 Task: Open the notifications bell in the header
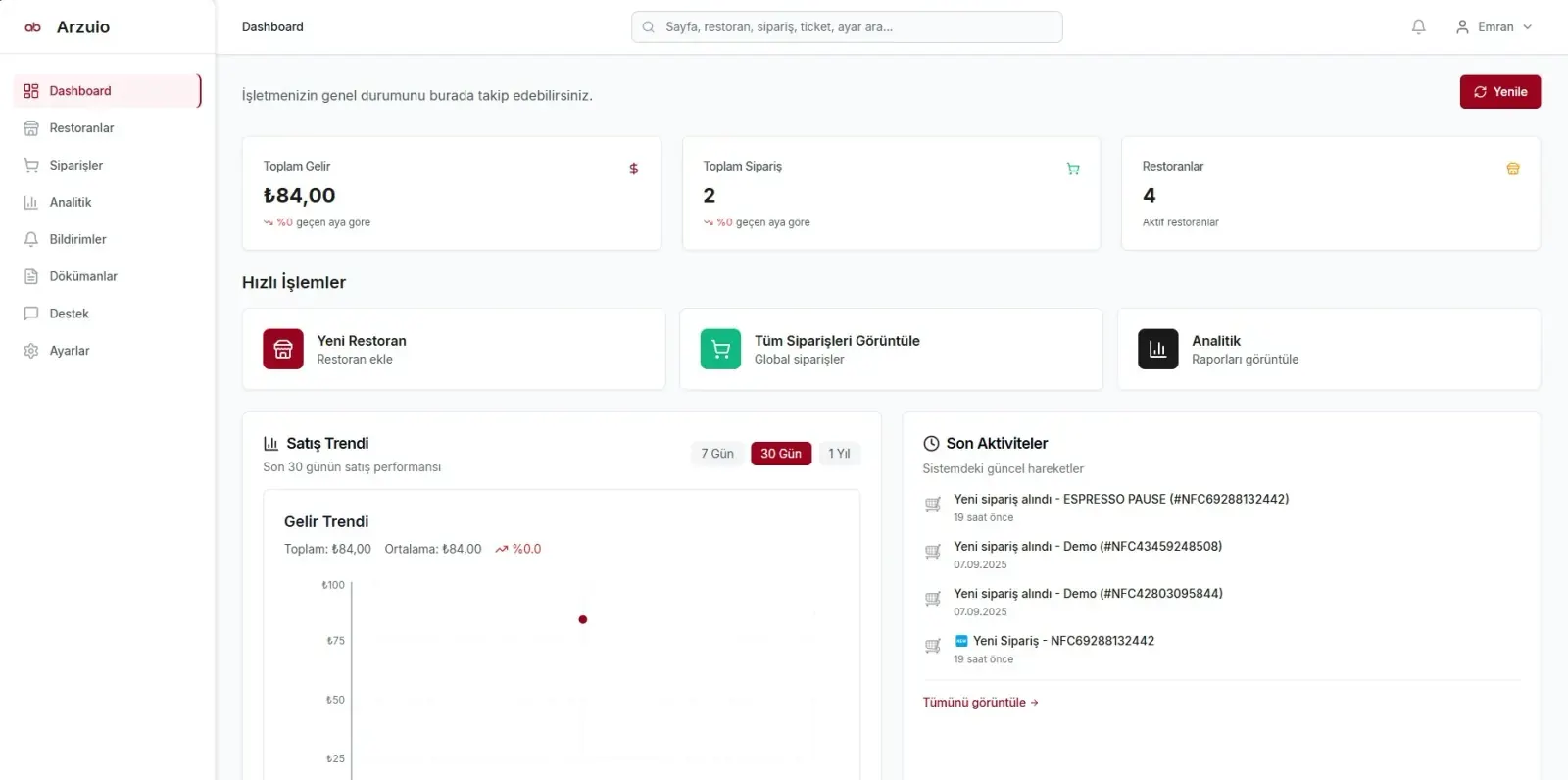pyautogui.click(x=1418, y=27)
